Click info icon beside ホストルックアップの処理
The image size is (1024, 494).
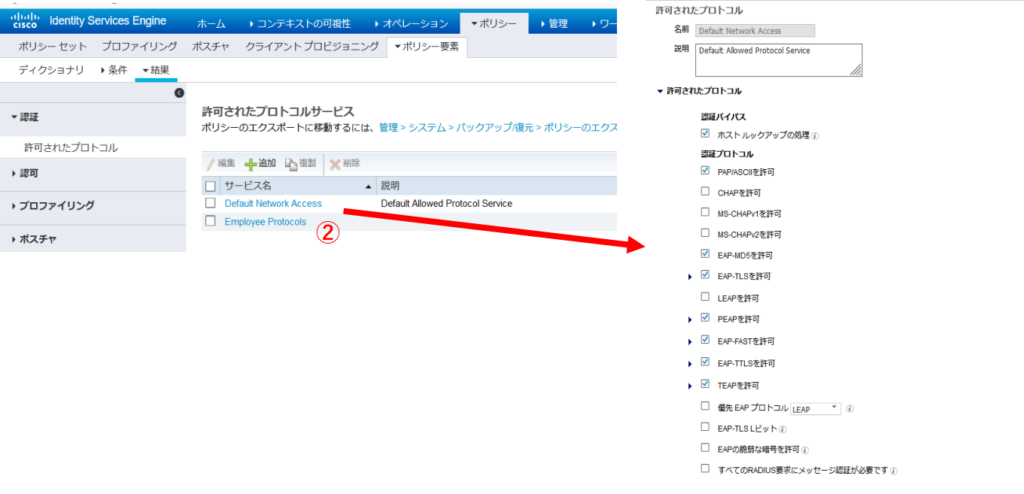click(815, 135)
